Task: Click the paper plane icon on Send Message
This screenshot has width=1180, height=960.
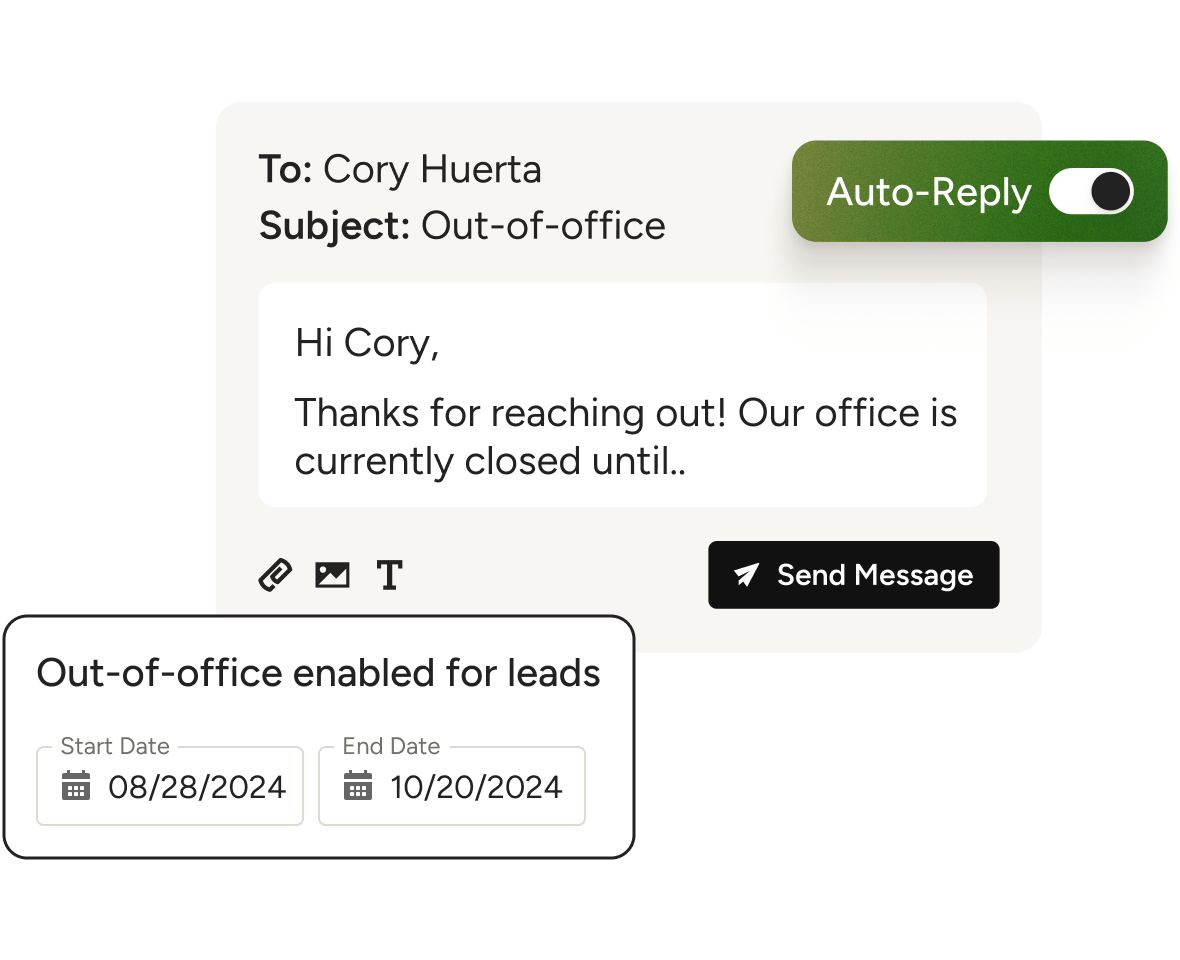Action: click(x=746, y=575)
